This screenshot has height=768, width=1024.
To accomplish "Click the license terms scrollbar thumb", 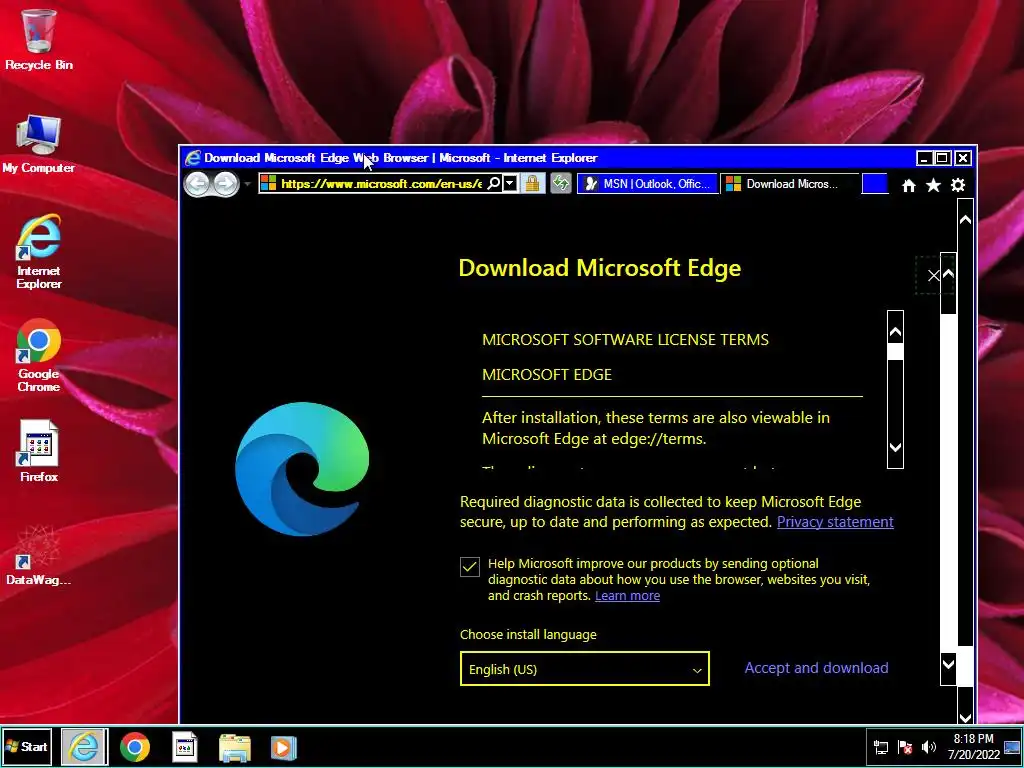I will [x=895, y=351].
